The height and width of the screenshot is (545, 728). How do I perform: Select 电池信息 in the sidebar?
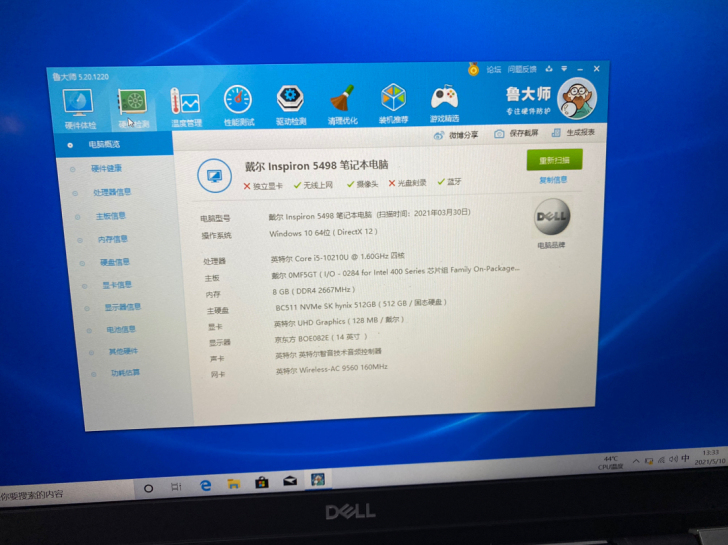[x=121, y=329]
